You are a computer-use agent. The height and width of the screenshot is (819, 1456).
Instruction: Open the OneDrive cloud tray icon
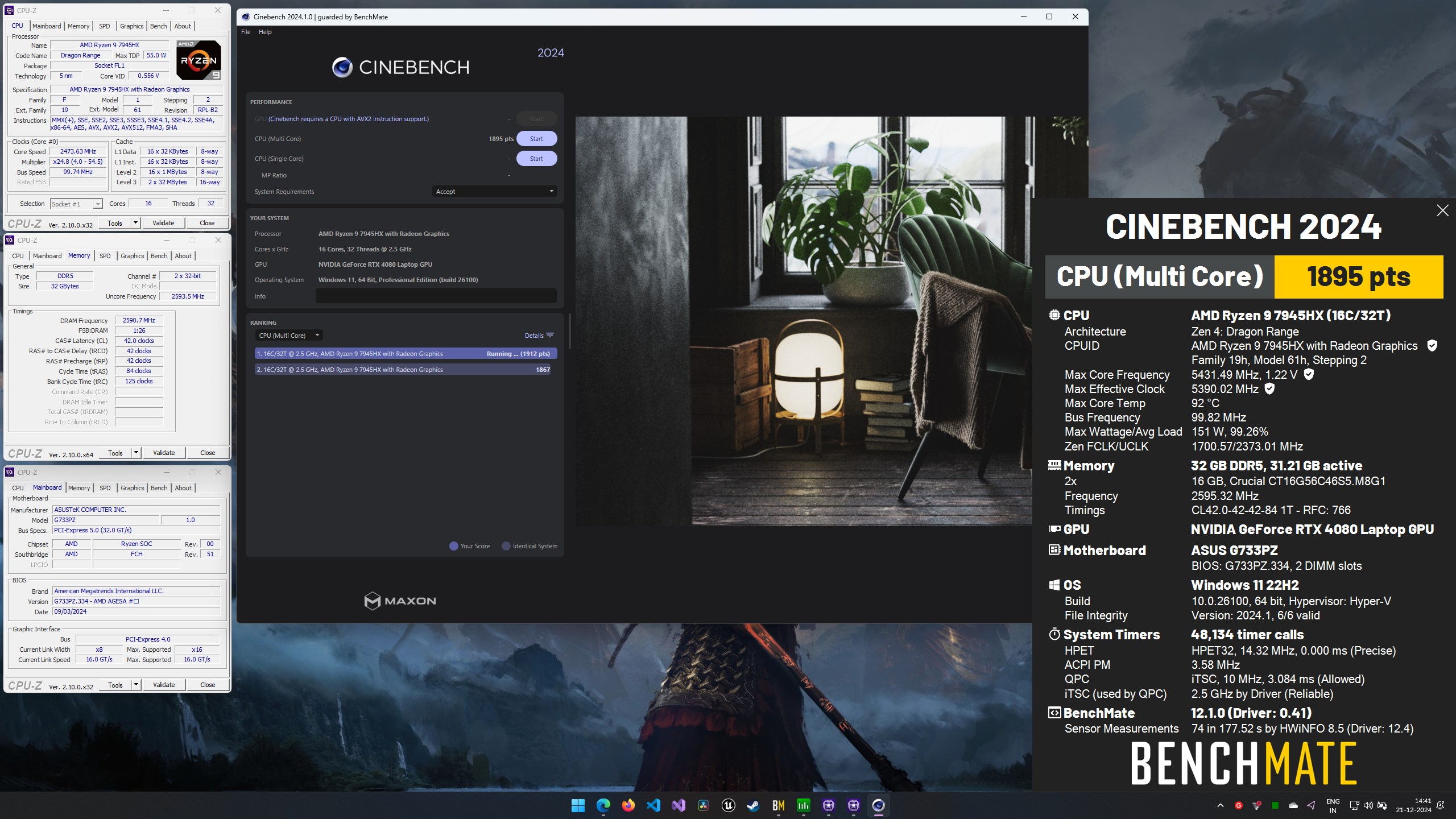(1293, 805)
